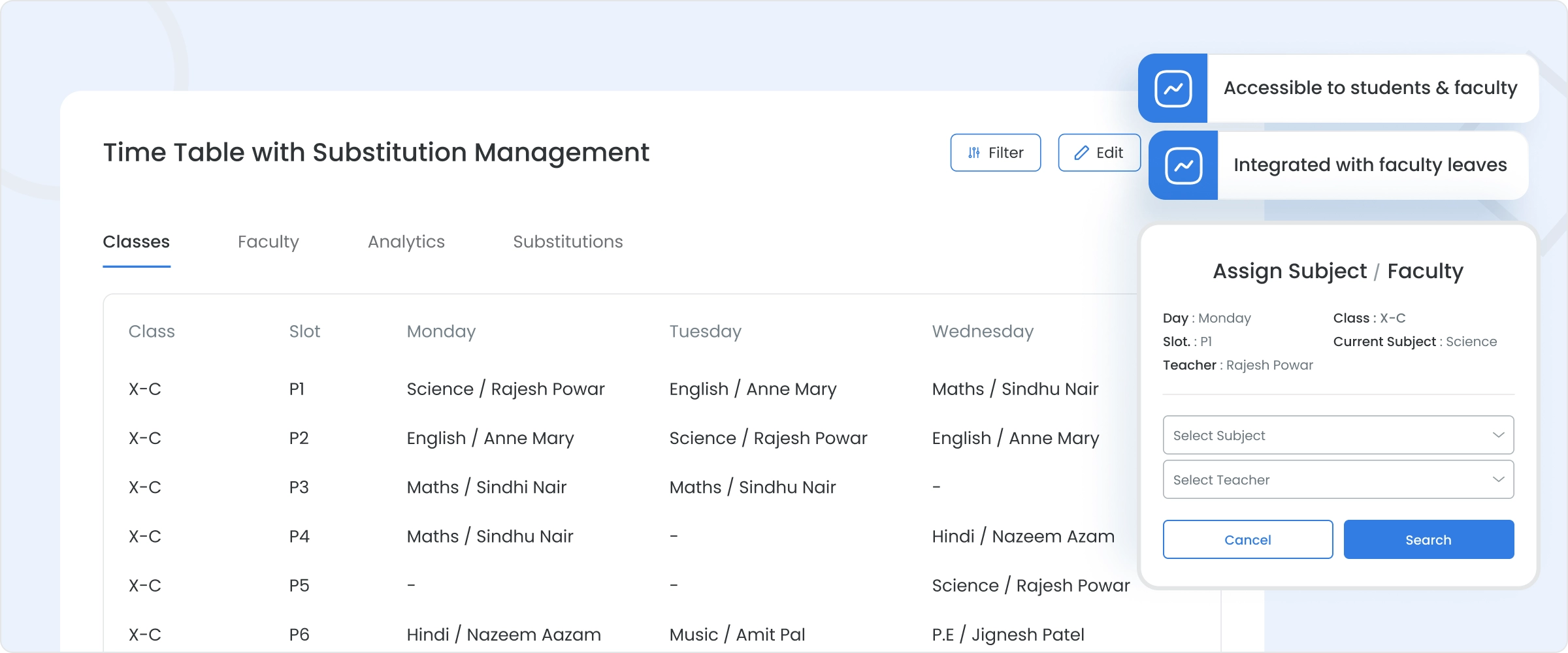Click the Edit button
The width and height of the screenshot is (1568, 653).
[x=1099, y=152]
